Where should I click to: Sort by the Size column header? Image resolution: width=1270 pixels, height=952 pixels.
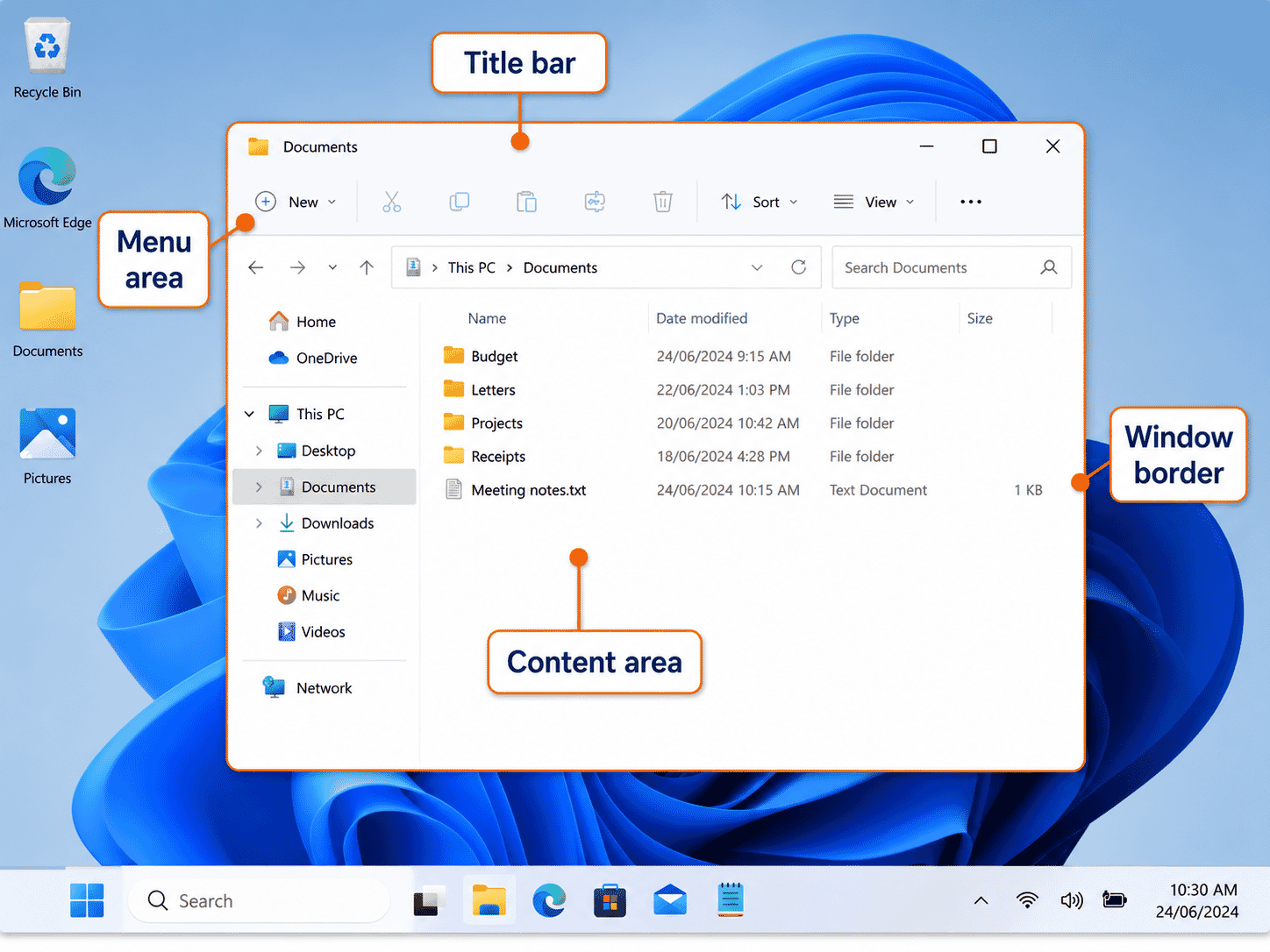tap(980, 318)
